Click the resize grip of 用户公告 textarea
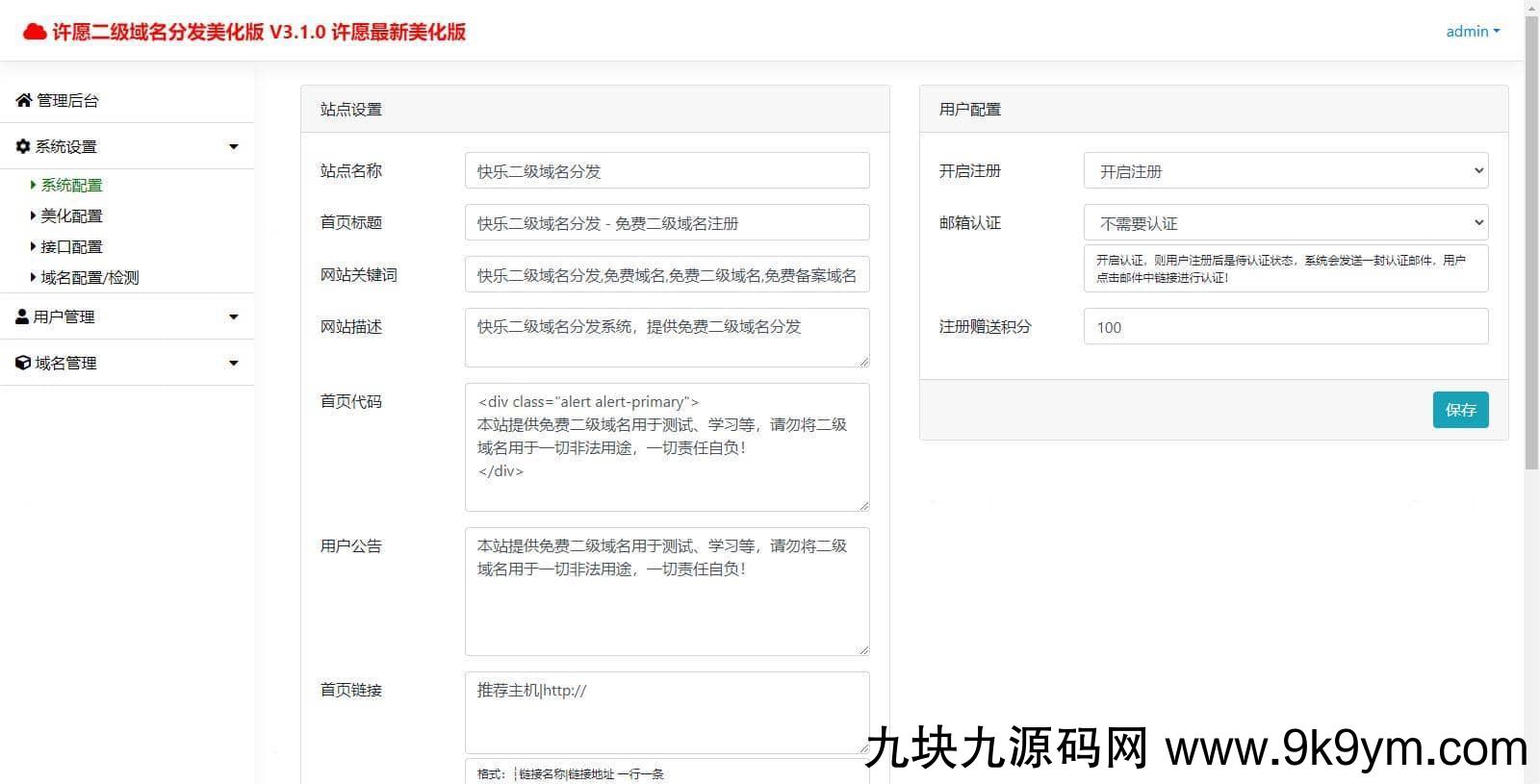Viewport: 1540px width, 784px height. point(863,649)
